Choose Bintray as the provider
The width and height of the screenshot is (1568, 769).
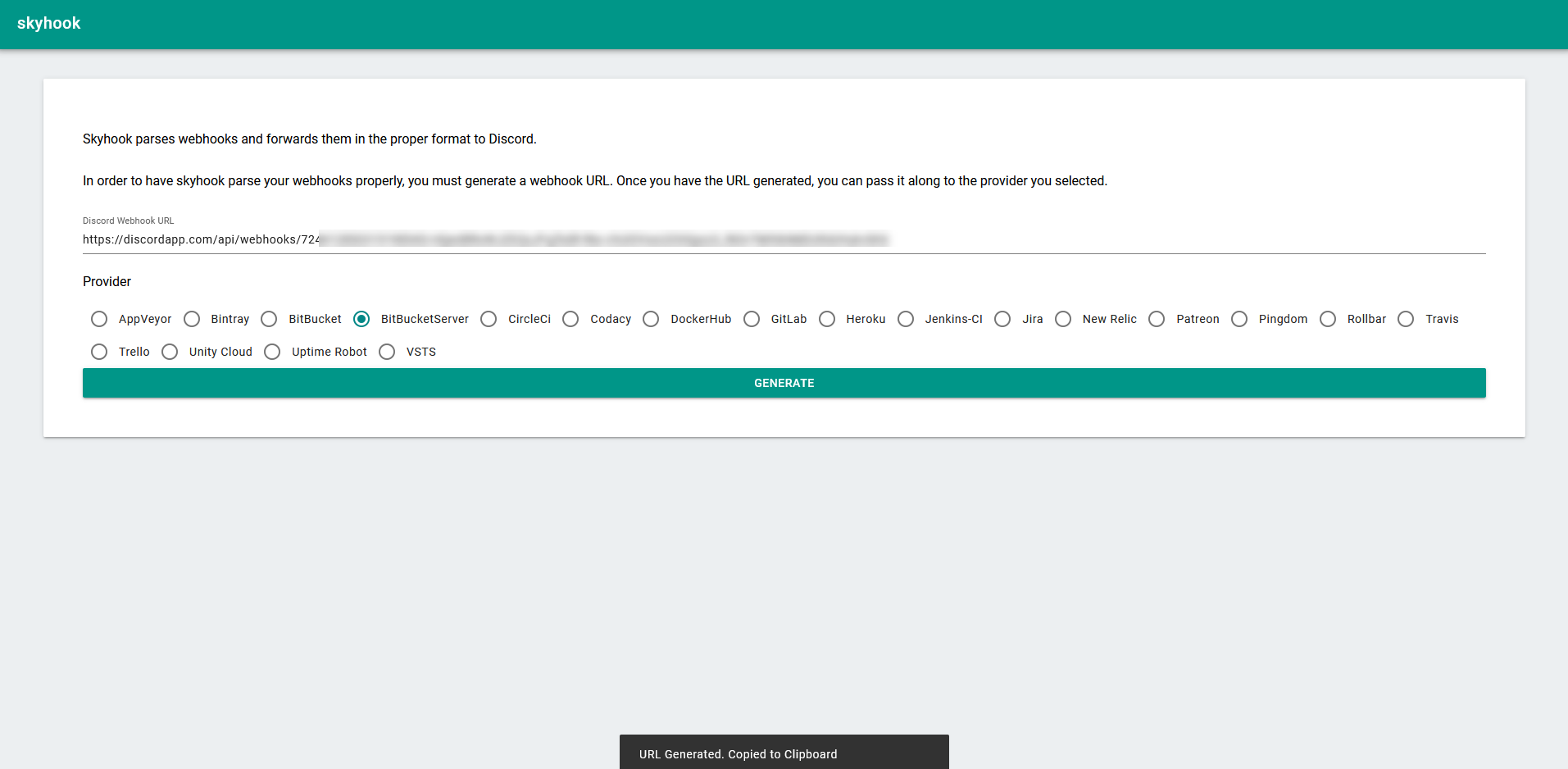pos(192,319)
